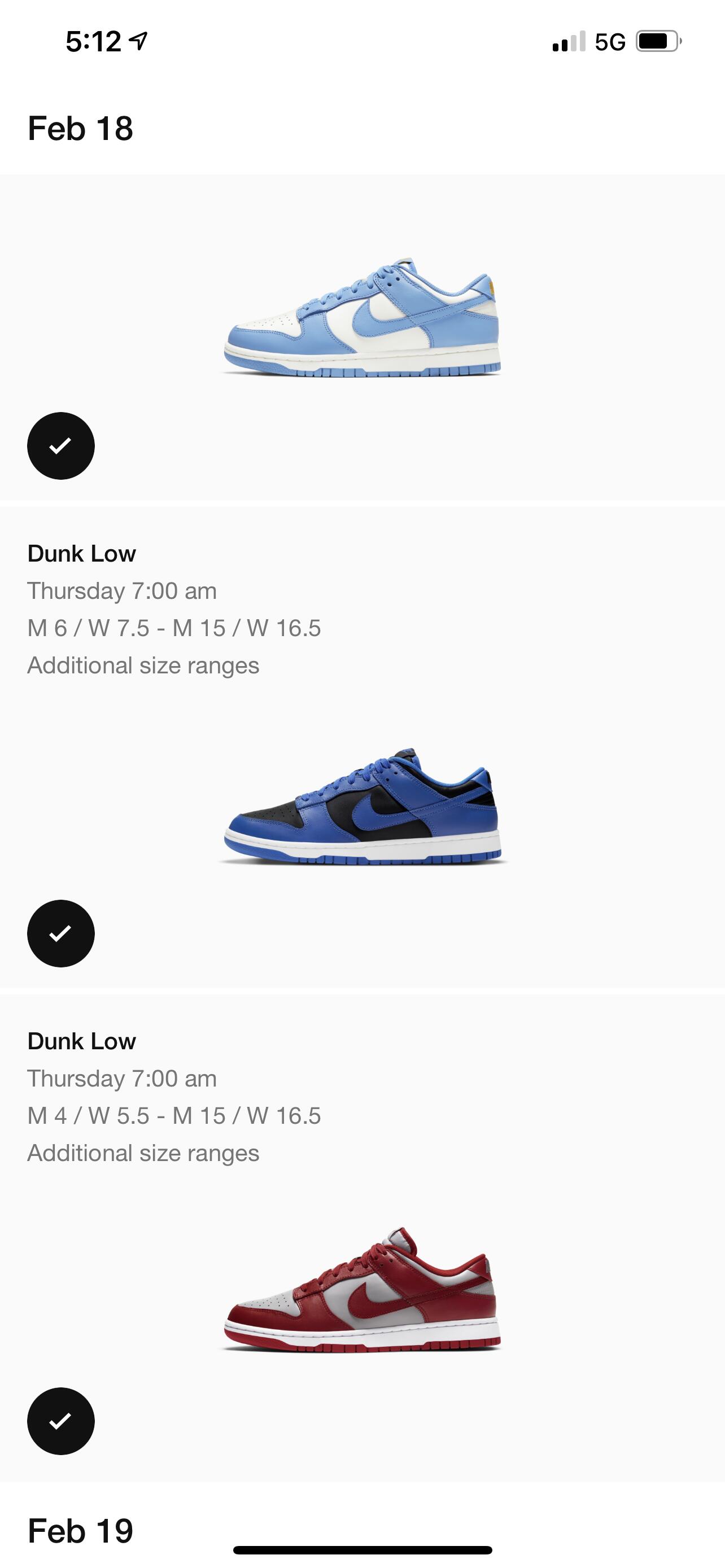Tap the location arrow status icon
725x1568 pixels.
(x=139, y=41)
